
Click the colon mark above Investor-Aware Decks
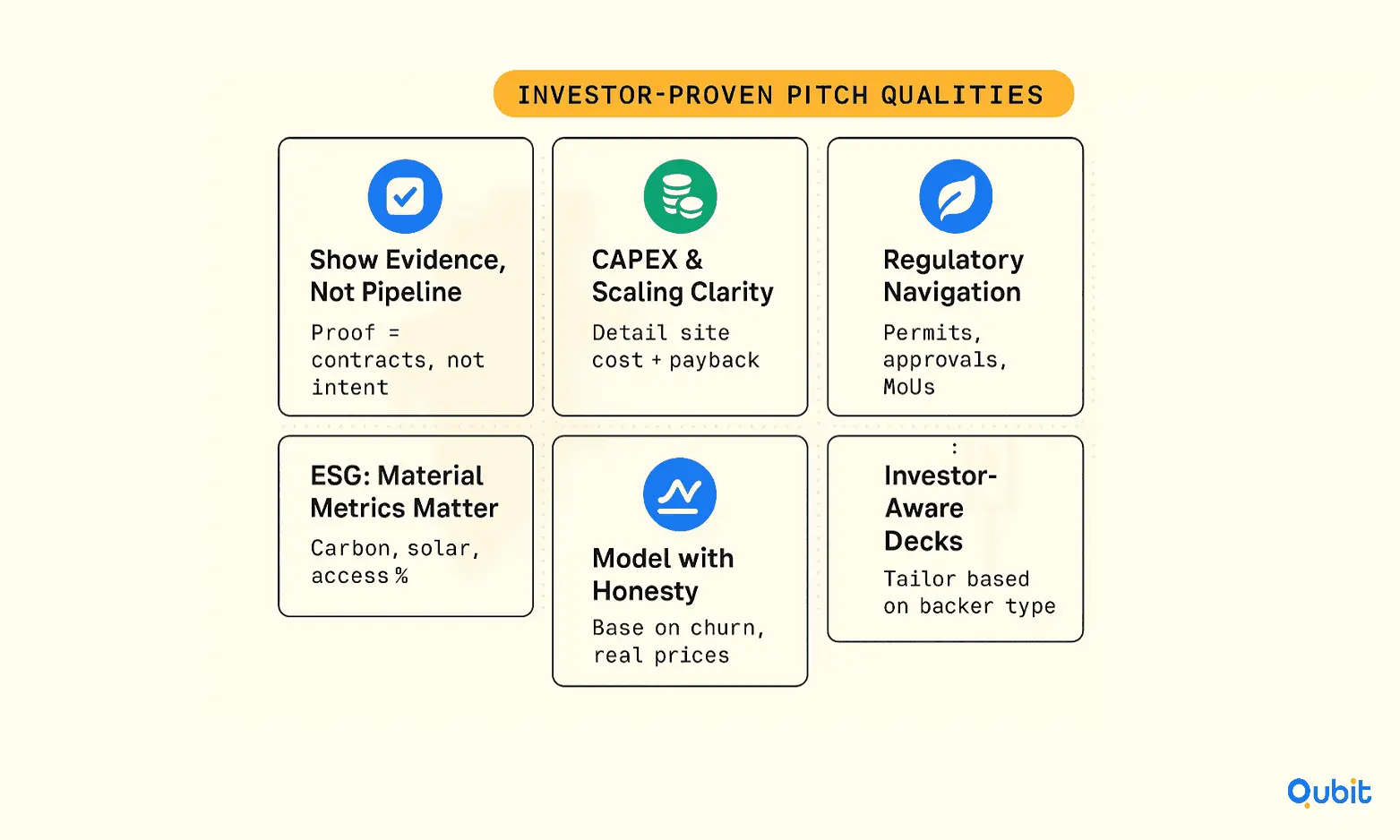click(955, 448)
